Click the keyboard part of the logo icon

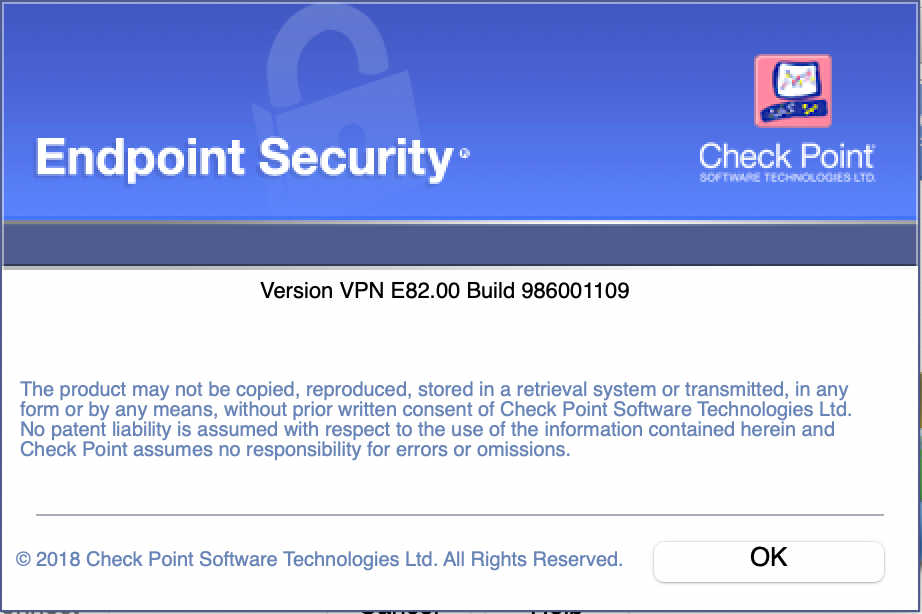tap(793, 111)
